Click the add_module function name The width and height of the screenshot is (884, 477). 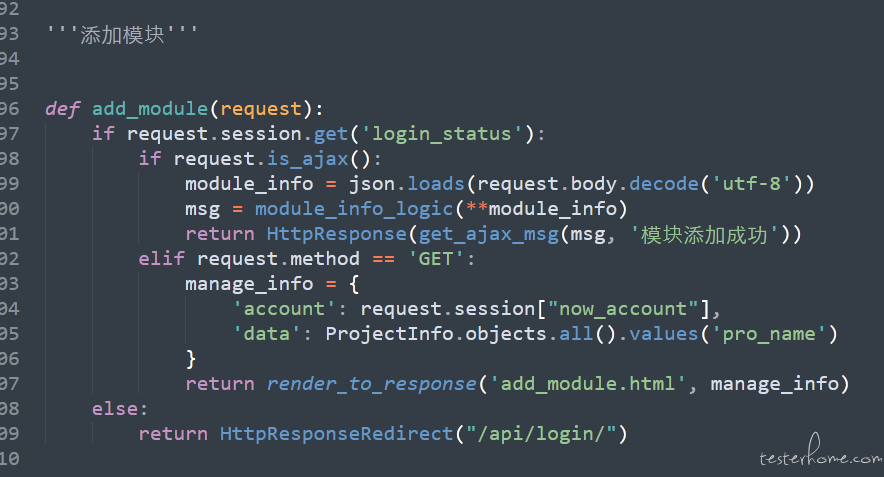click(150, 109)
